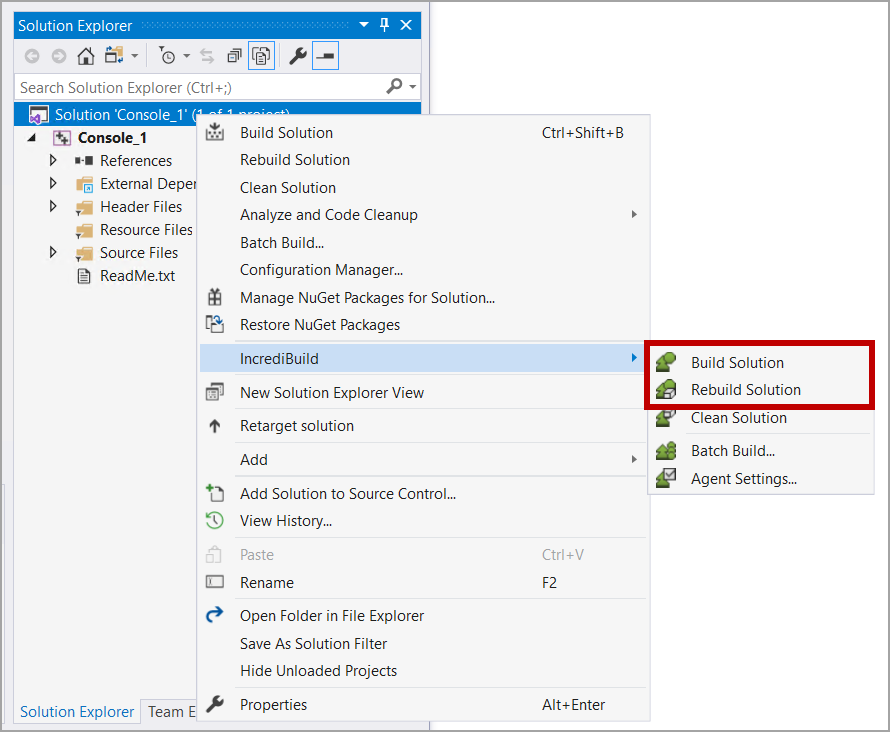Click the Collapse All toolbar icon
Screen dimensions: 890x732
(x=234, y=56)
